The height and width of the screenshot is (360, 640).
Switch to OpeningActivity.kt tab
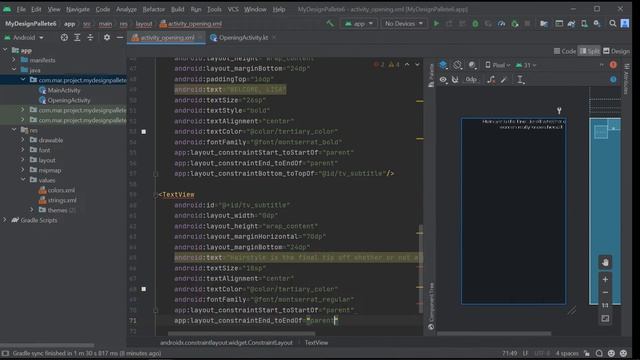coord(243,38)
